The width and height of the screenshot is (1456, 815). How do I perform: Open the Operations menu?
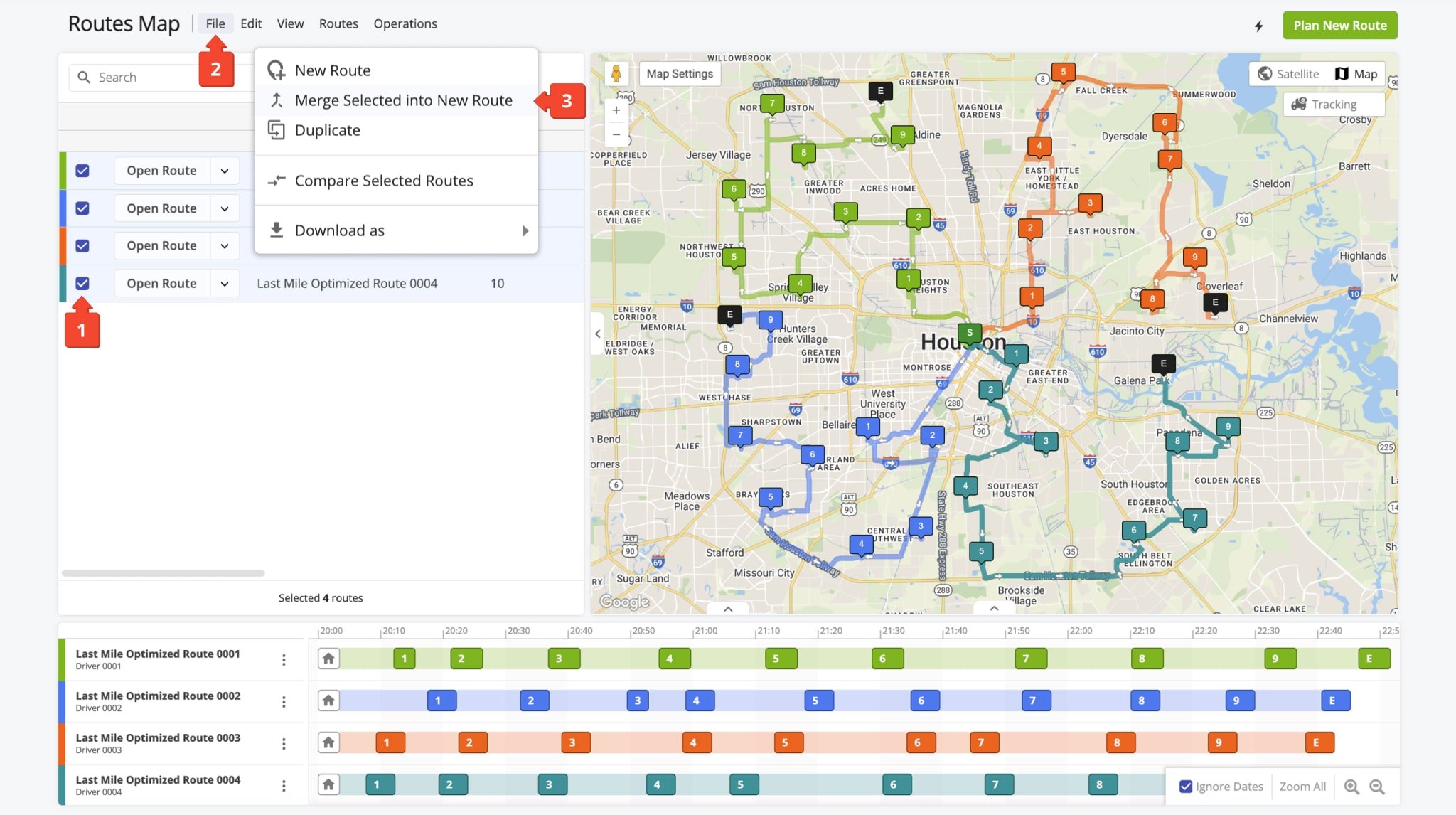405,23
